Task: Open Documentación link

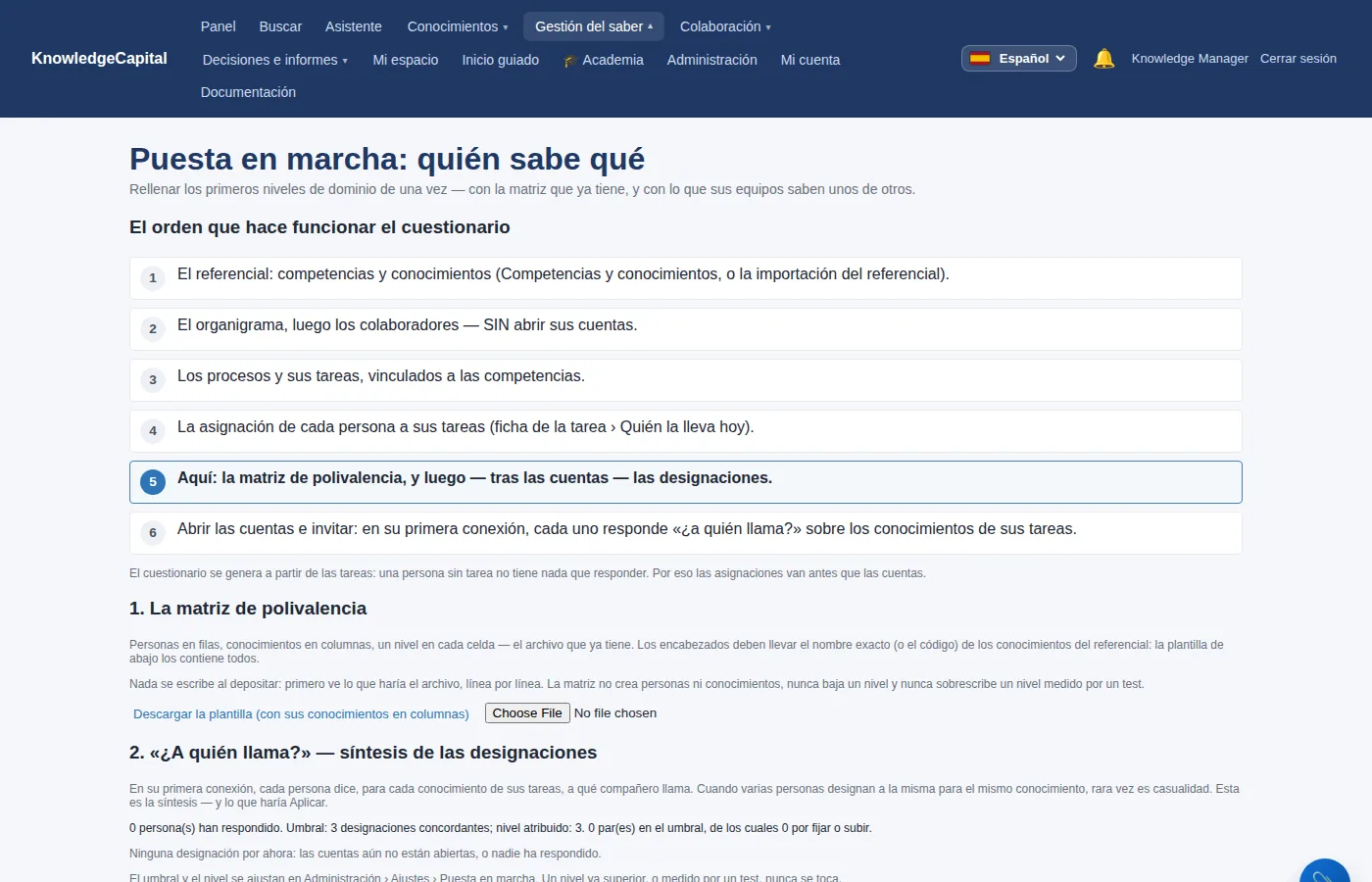Action: click(x=248, y=92)
